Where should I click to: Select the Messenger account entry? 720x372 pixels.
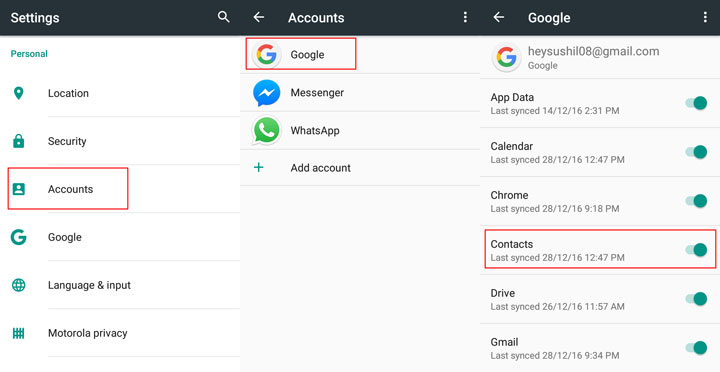pos(360,93)
